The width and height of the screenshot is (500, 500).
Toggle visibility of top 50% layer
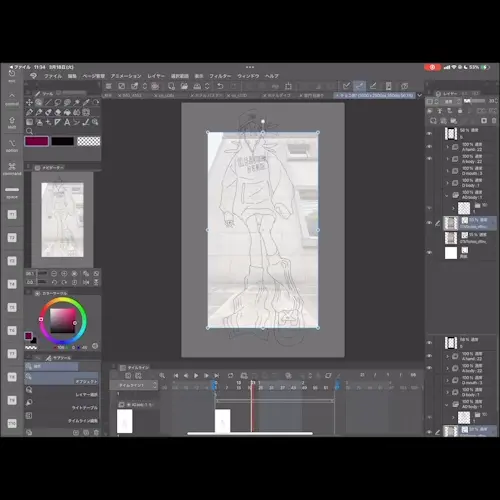point(429,133)
